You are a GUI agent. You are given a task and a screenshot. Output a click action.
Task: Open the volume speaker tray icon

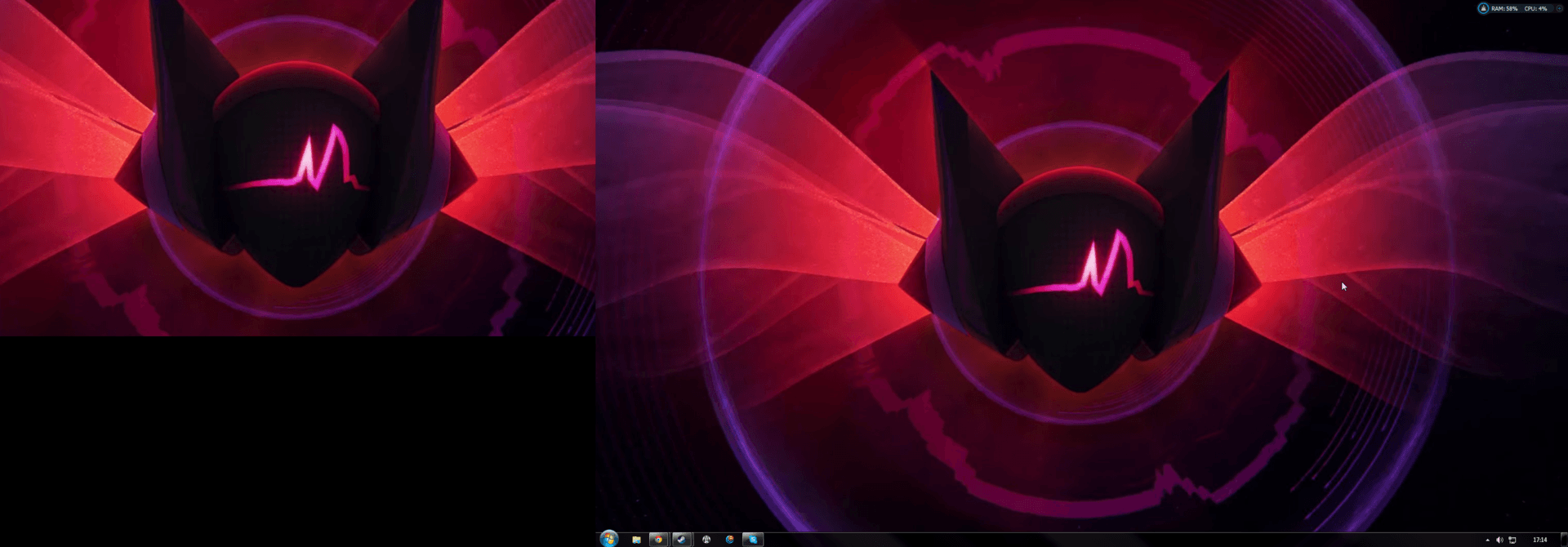pos(1499,540)
